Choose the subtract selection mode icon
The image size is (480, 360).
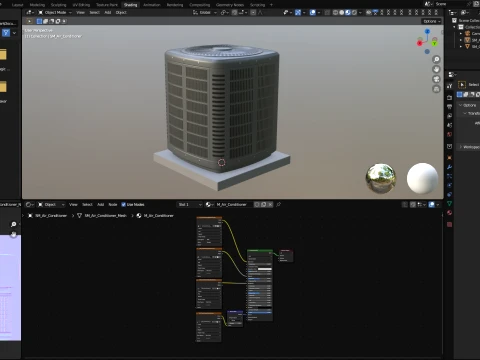[52, 21]
